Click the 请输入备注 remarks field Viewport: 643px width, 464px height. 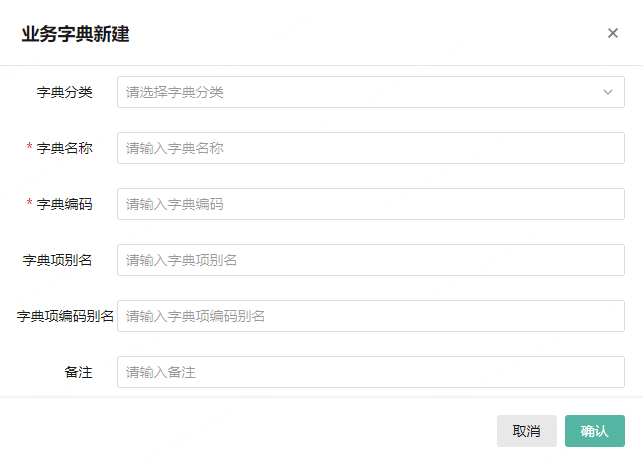(x=370, y=372)
